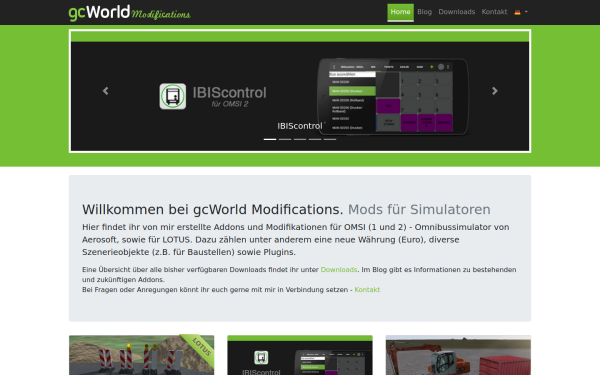Open the IBIScontrol card thumbnail
Viewport: 600px width, 375px height.
[x=300, y=355]
